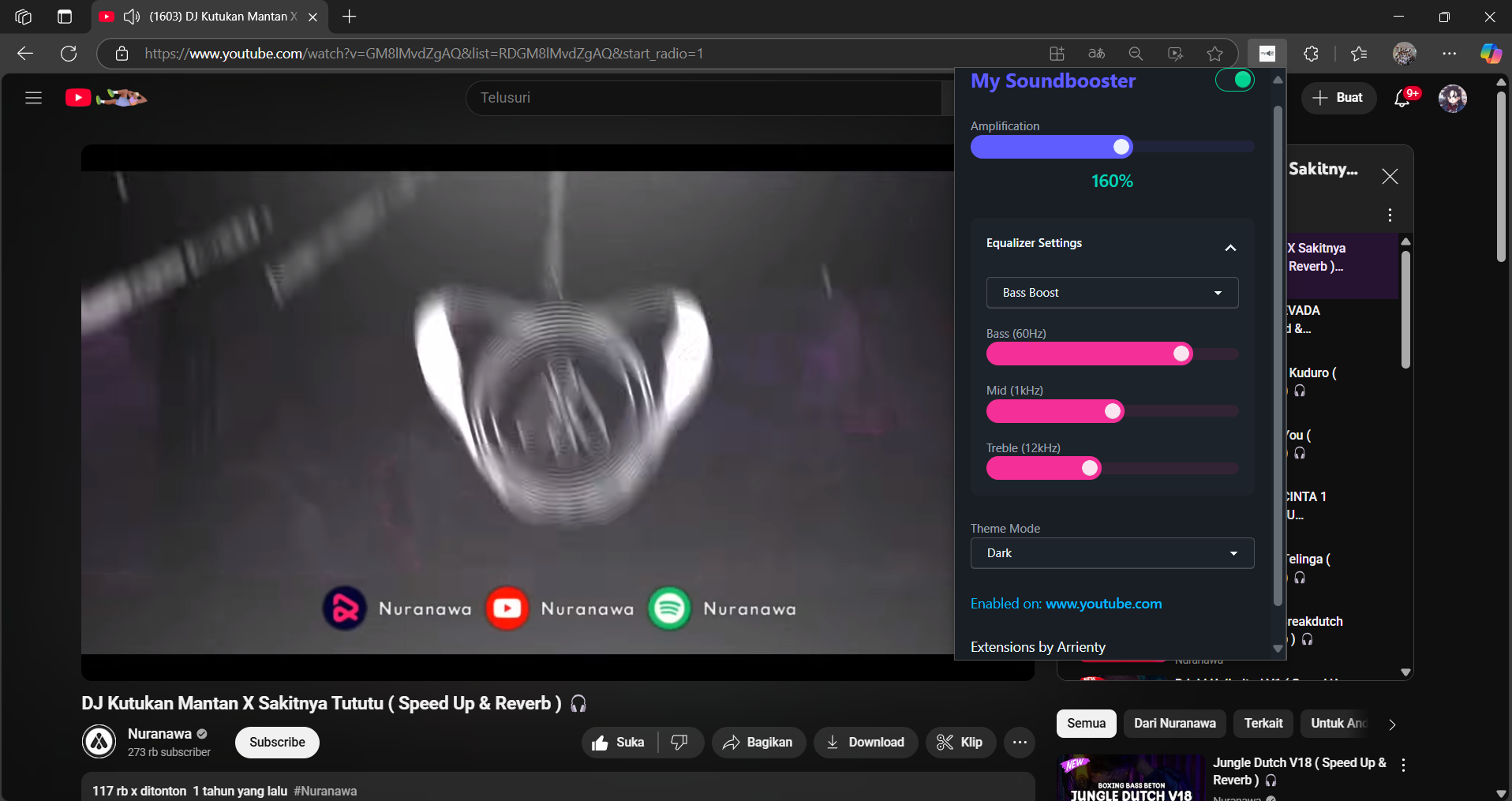Click the Subscribe button
Viewport: 1512px width, 801px height.
click(x=277, y=742)
